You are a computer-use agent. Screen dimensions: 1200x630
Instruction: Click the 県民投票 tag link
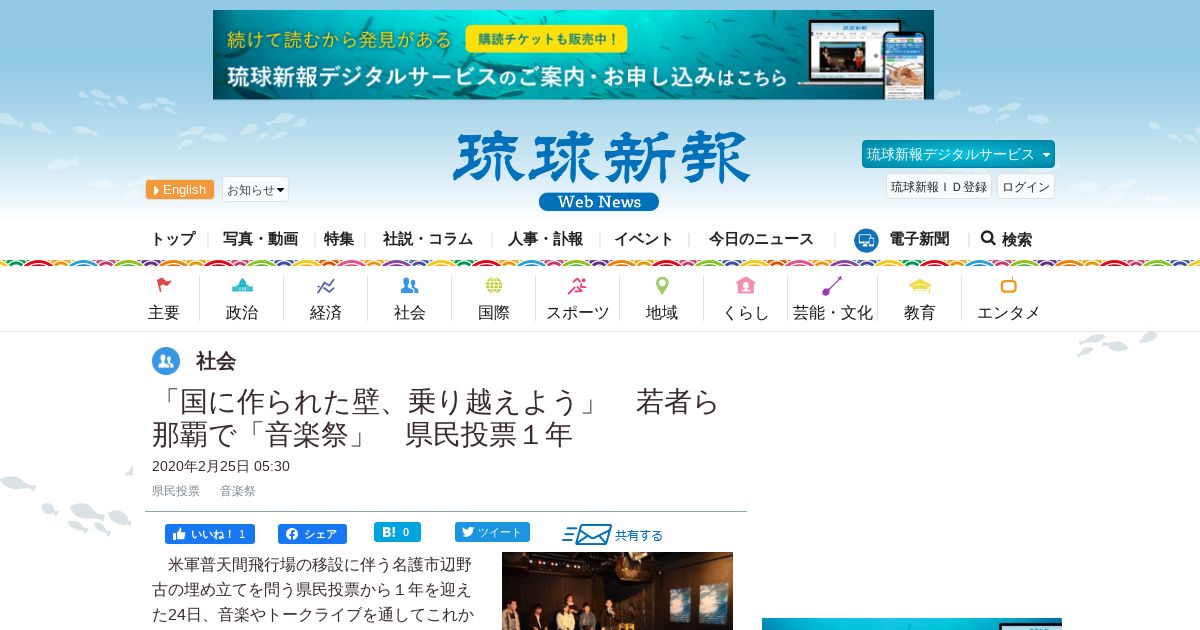click(x=176, y=491)
